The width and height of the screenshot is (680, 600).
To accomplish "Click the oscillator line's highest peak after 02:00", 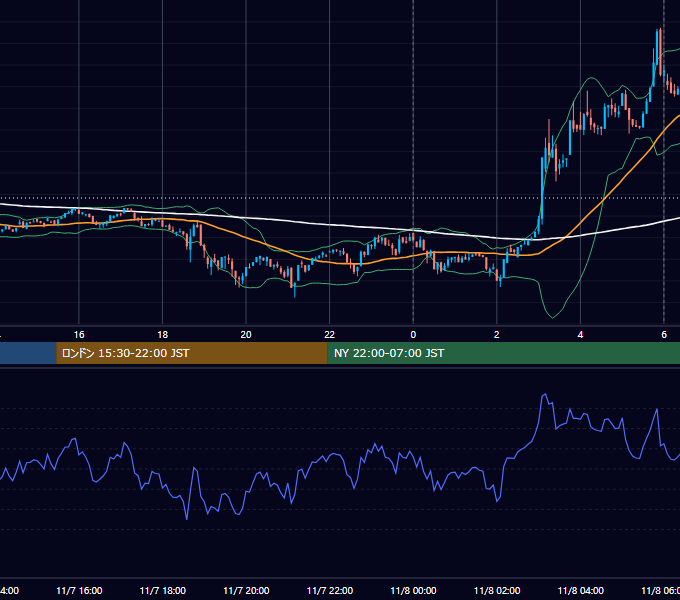I will coord(545,395).
